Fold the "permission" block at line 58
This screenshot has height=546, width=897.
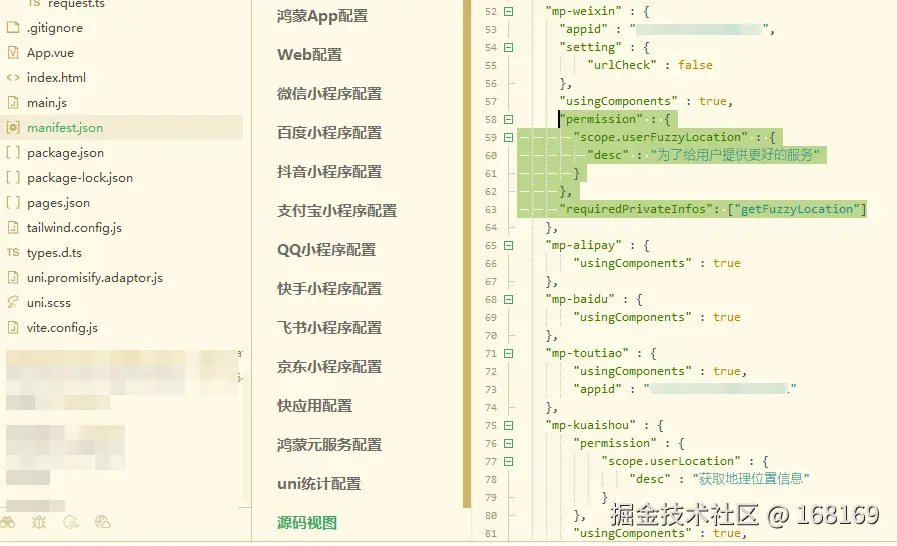[x=509, y=120]
